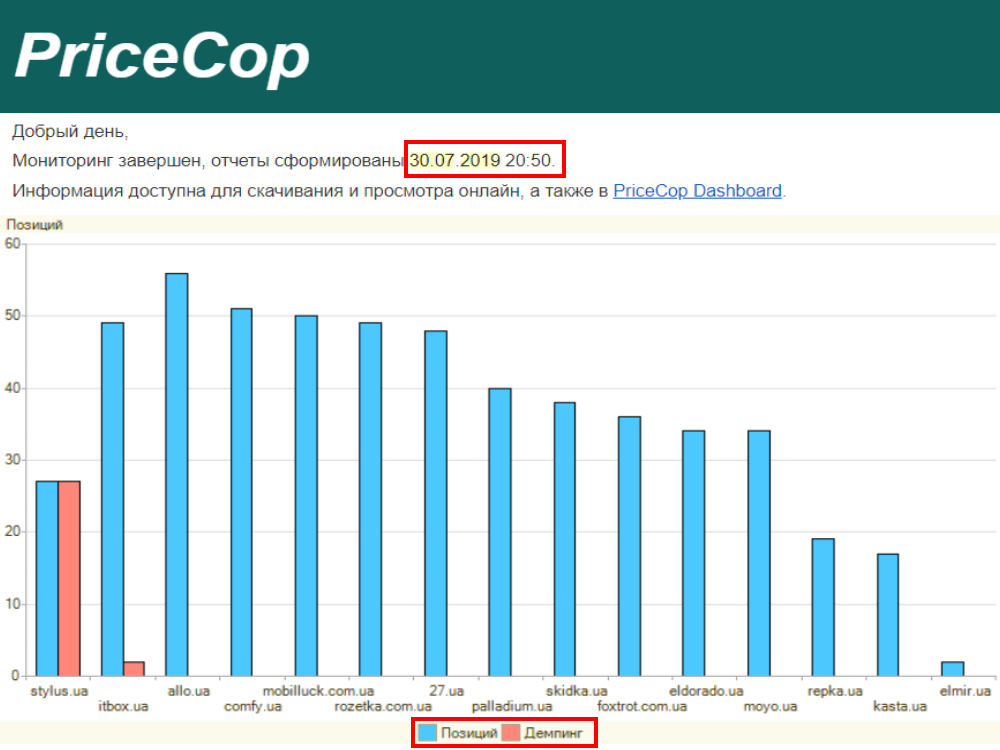The width and height of the screenshot is (1000, 750).
Task: Click the blue bar for elmir.ua
Action: click(x=953, y=668)
